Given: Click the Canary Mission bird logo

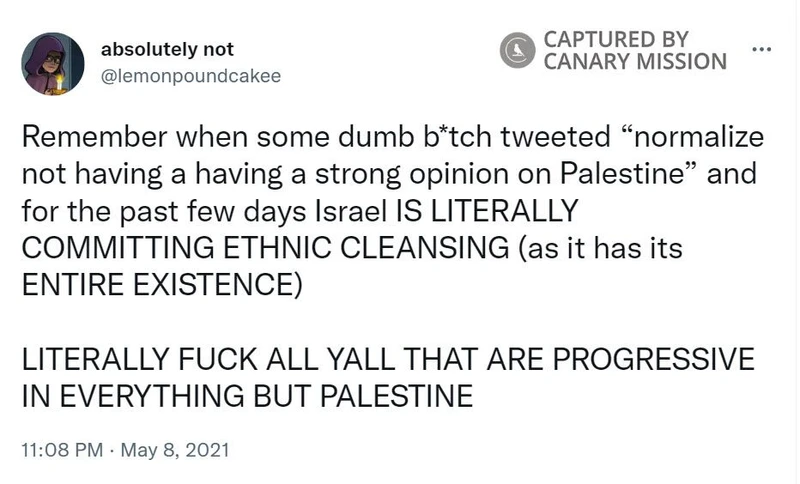Looking at the screenshot, I should (x=518, y=50).
